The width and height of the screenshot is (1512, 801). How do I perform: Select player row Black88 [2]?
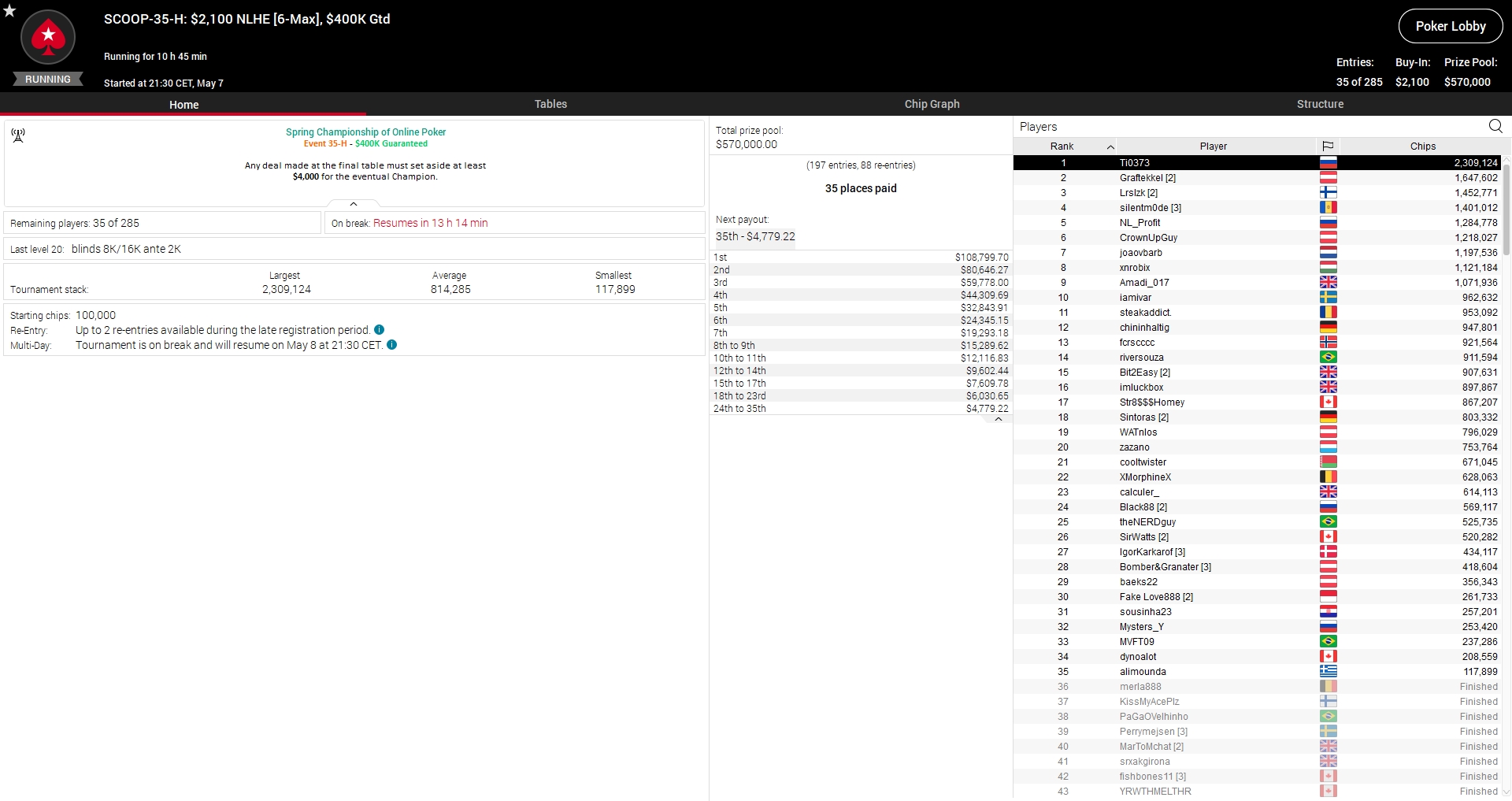pos(1258,507)
